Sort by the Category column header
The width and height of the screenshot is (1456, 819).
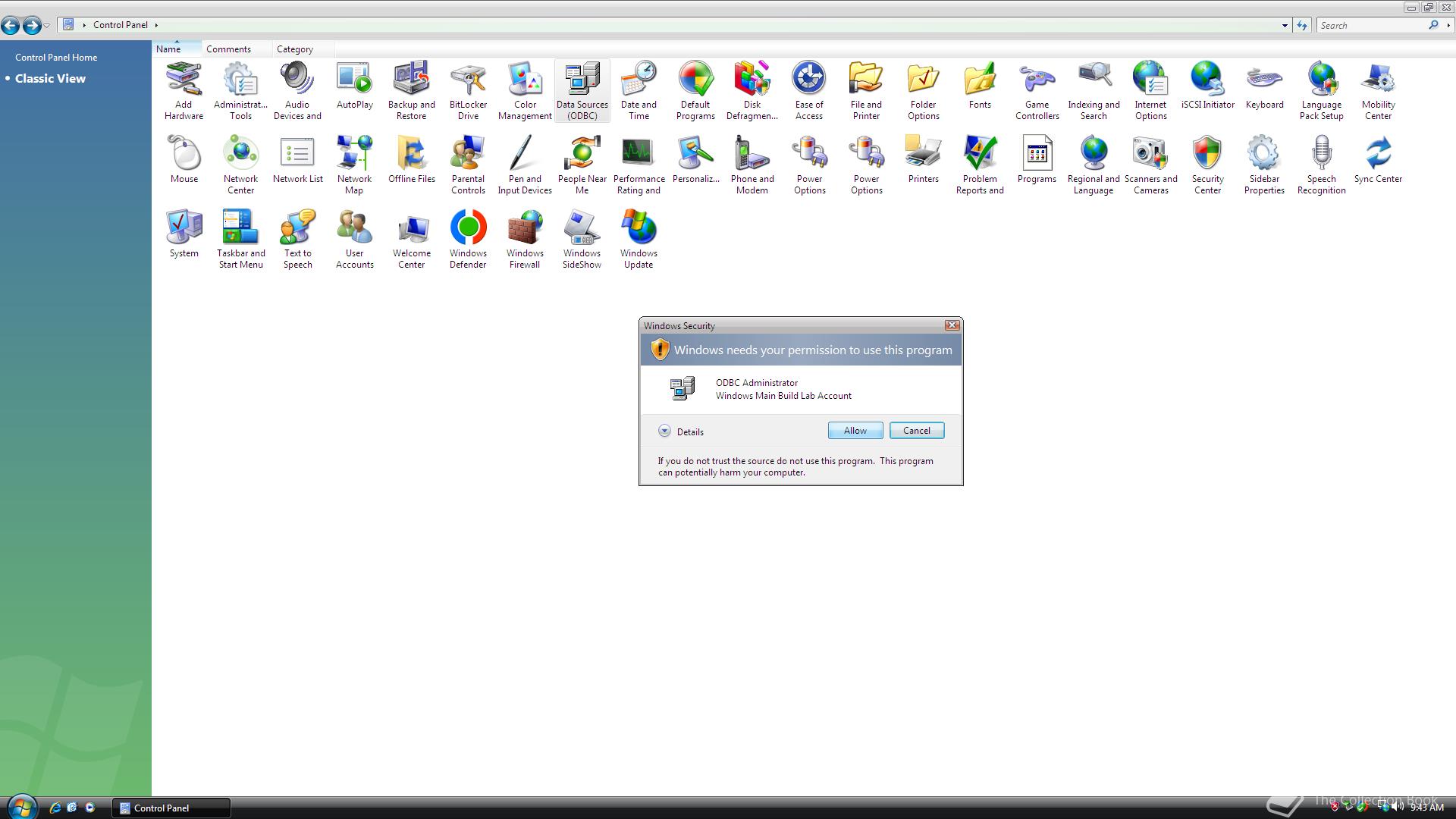pos(294,49)
